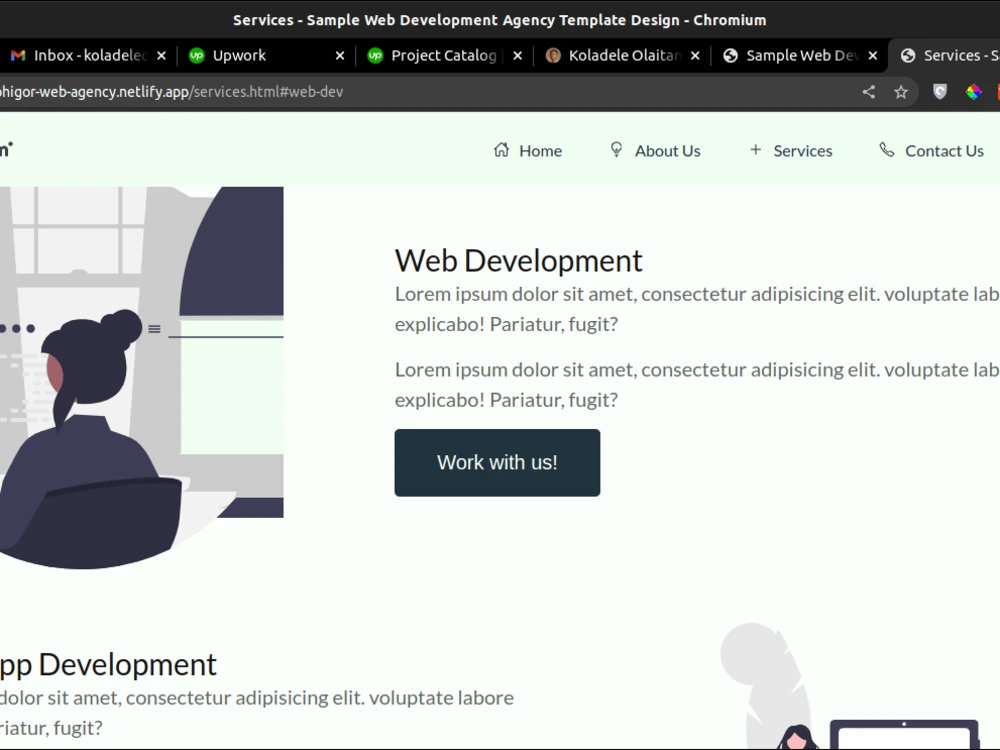This screenshot has width=1000, height=750.
Task: Close the Koladele Olaitan tab
Action: (x=695, y=55)
